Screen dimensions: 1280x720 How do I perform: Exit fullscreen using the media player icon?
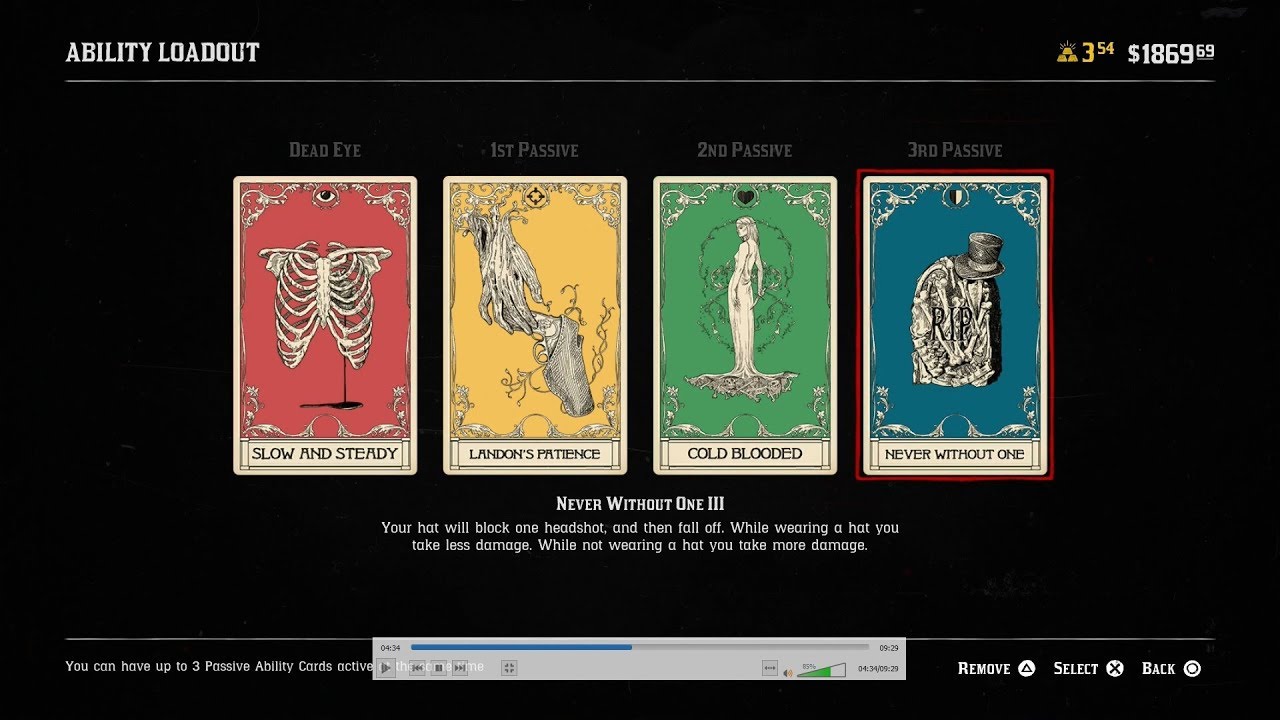point(509,668)
